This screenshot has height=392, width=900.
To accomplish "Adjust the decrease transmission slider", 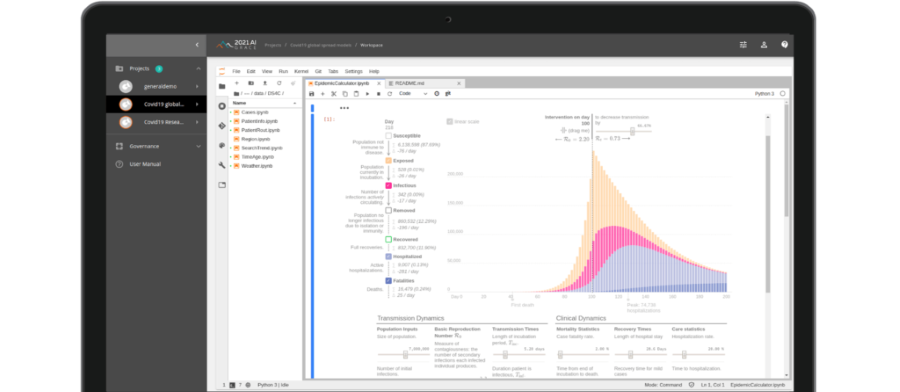I will tap(632, 131).
